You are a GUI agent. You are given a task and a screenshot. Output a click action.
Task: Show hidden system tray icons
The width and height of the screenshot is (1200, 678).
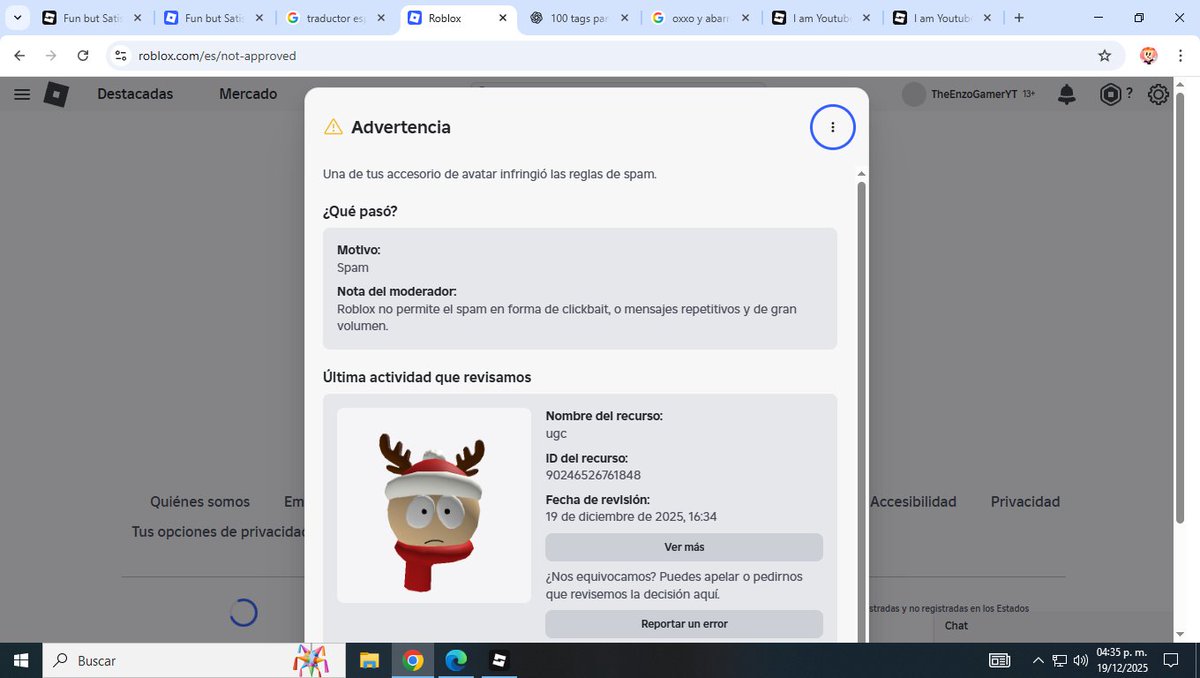click(x=1039, y=660)
